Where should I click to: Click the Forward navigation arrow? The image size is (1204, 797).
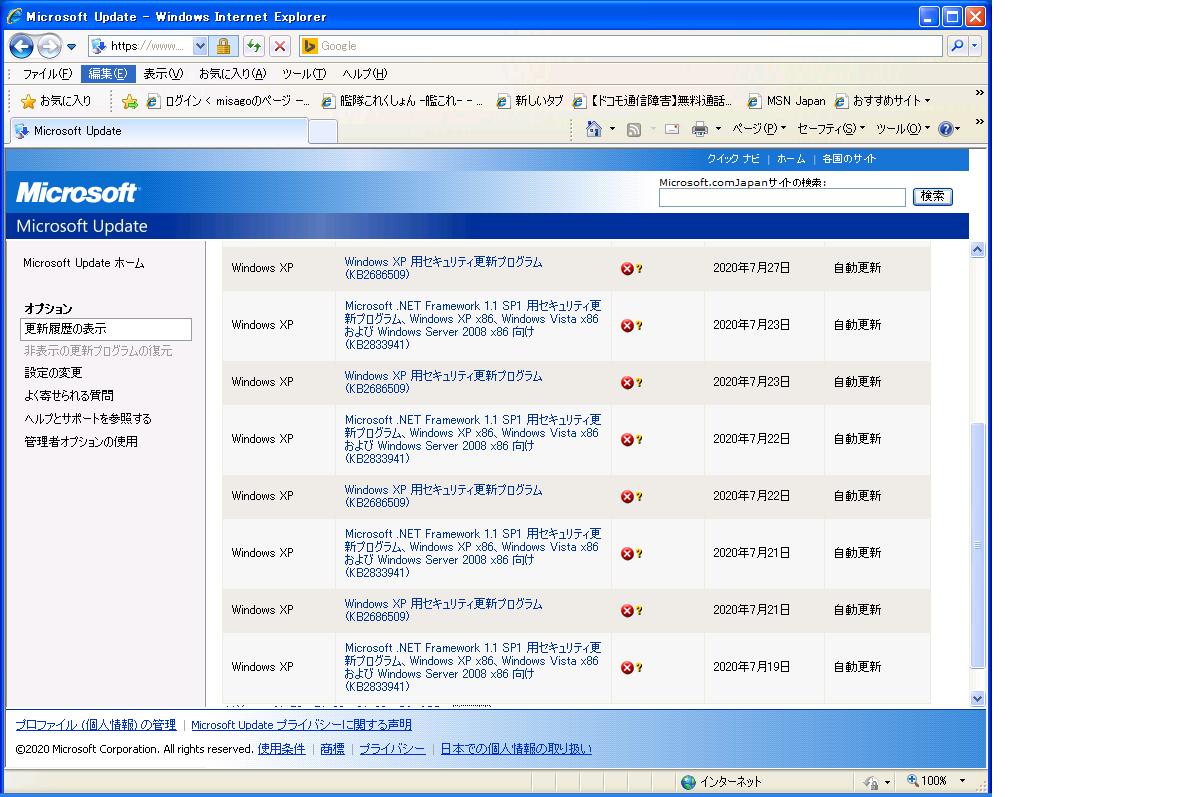(x=49, y=46)
